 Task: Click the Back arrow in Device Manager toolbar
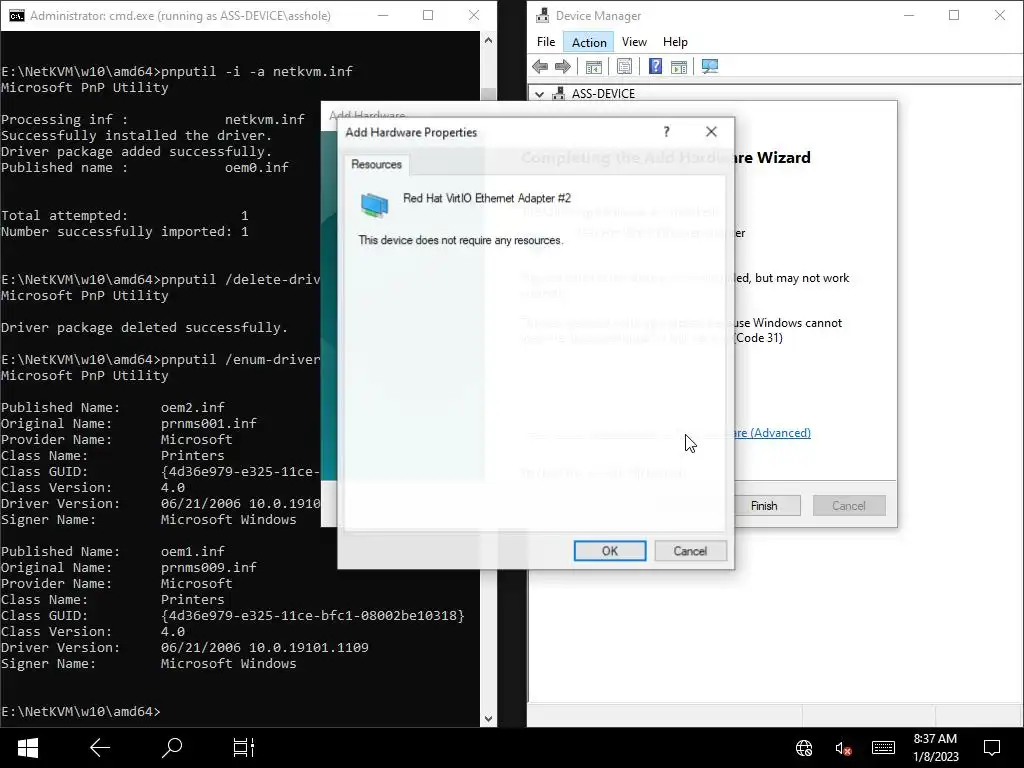coord(540,67)
